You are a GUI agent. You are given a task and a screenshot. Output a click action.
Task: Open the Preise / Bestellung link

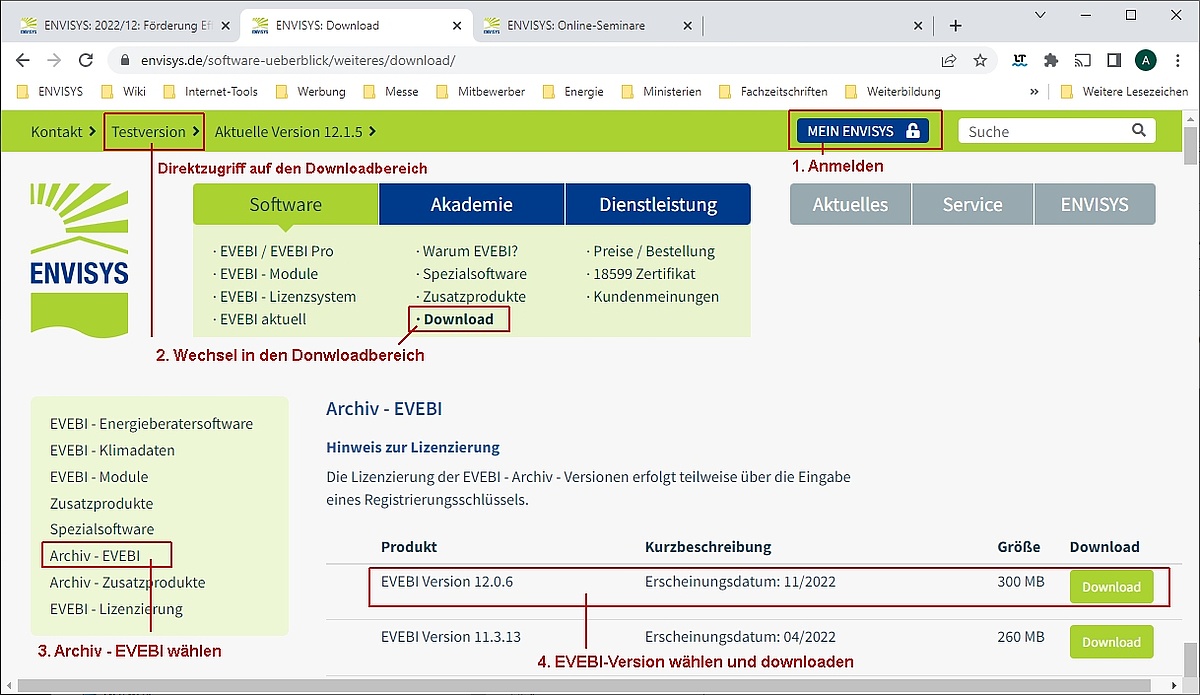[x=654, y=251]
